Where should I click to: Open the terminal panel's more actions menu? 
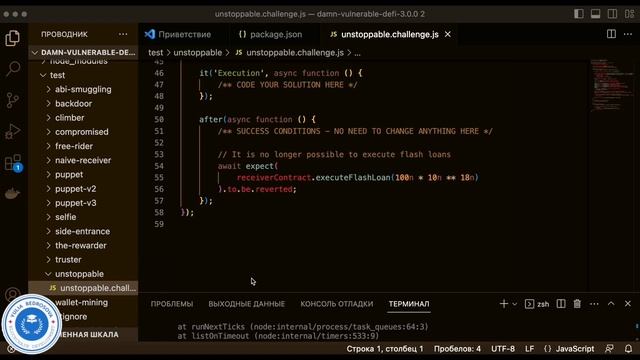(x=594, y=304)
